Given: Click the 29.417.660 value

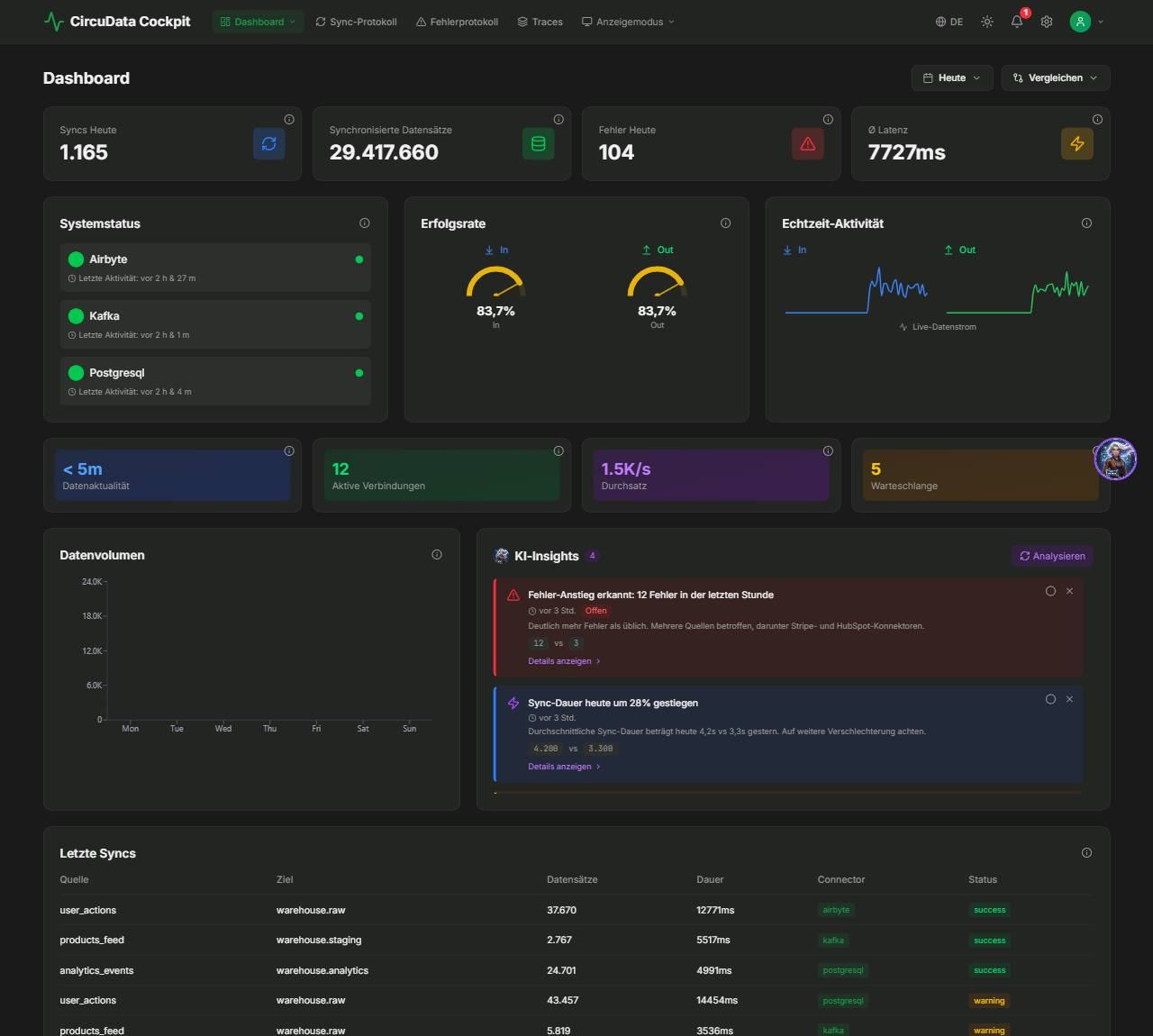Looking at the screenshot, I should (x=384, y=152).
